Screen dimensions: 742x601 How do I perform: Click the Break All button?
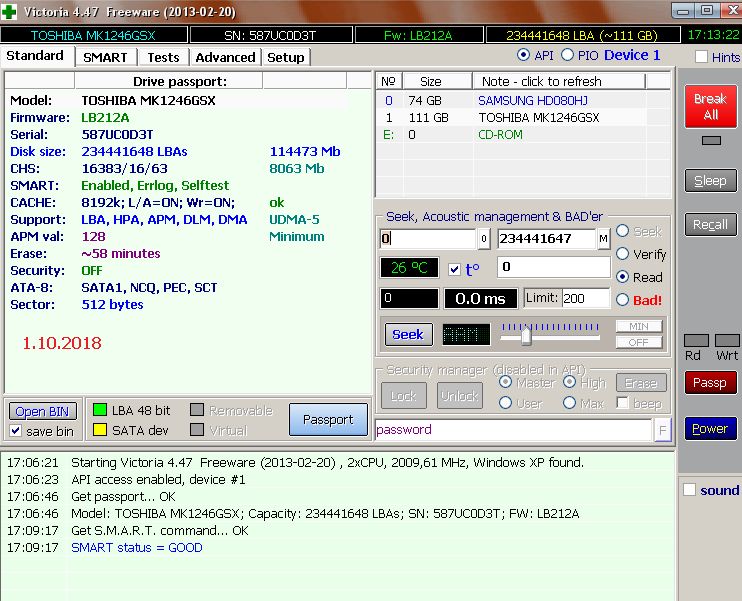[x=711, y=106]
